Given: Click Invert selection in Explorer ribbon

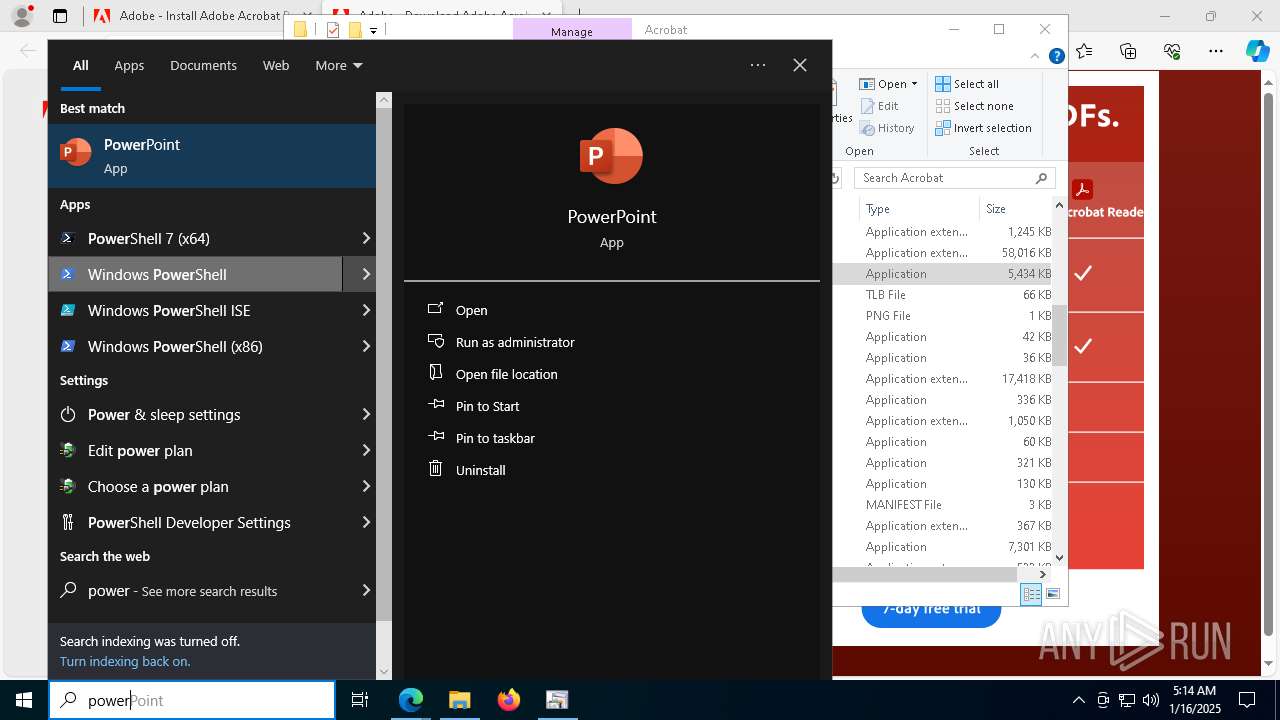Looking at the screenshot, I should tap(984, 128).
